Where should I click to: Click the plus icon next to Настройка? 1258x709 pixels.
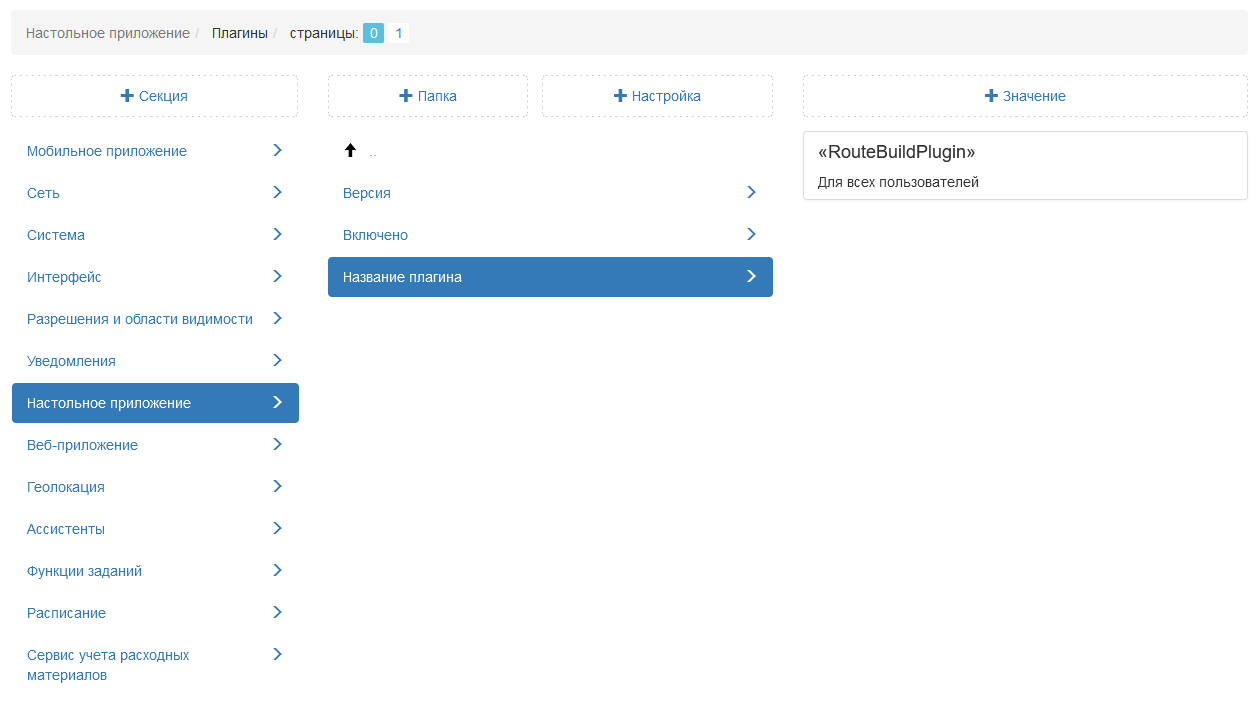click(620, 96)
